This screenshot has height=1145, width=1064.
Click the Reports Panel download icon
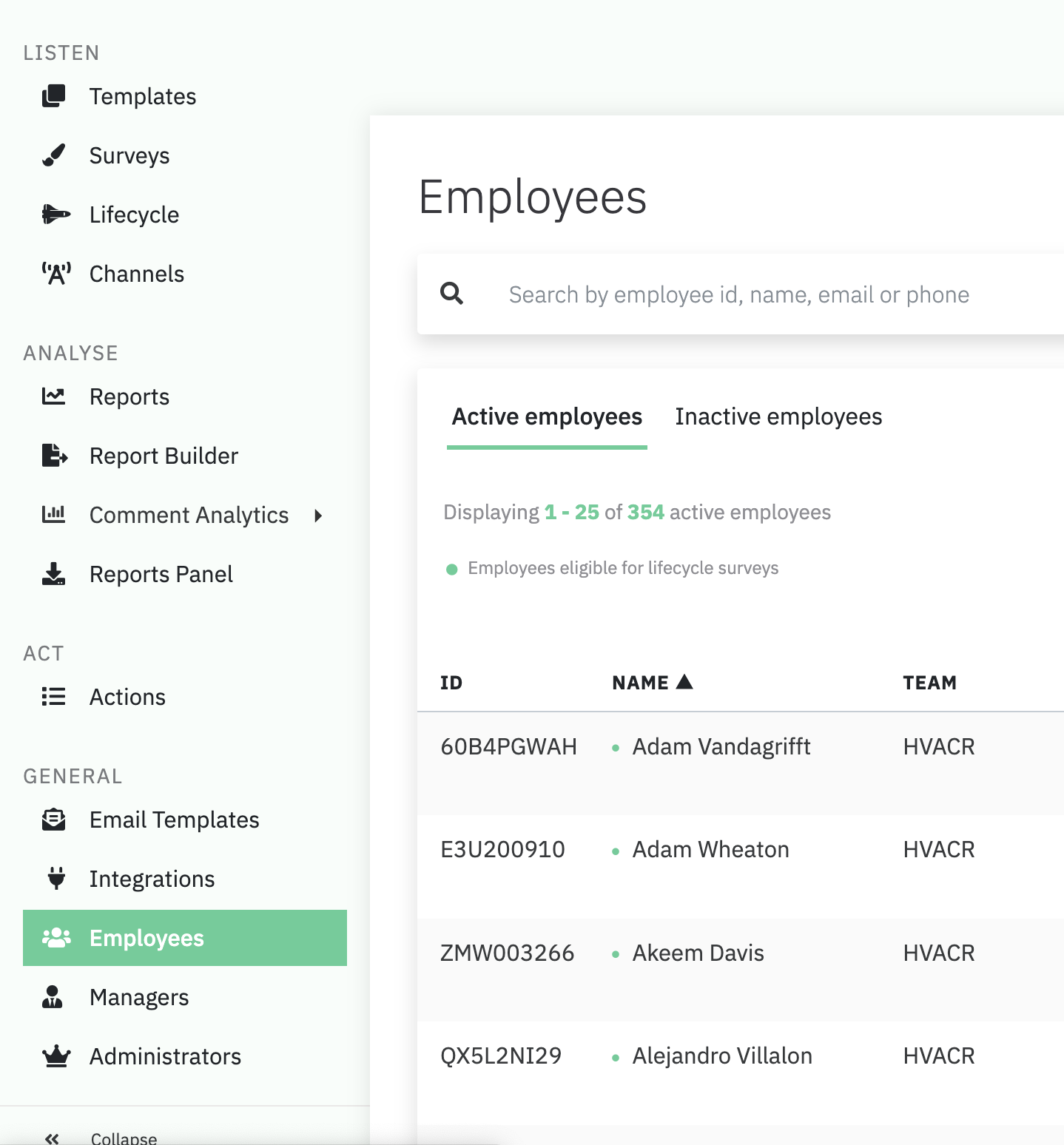[x=53, y=574]
